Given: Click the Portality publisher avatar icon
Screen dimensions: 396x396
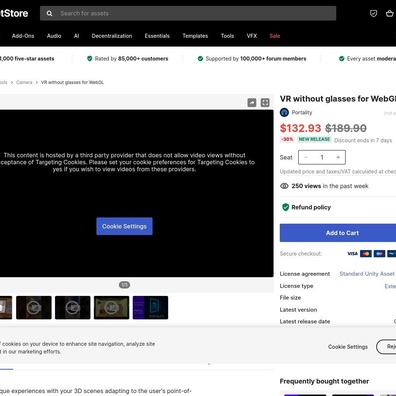Looking at the screenshot, I should (284, 113).
